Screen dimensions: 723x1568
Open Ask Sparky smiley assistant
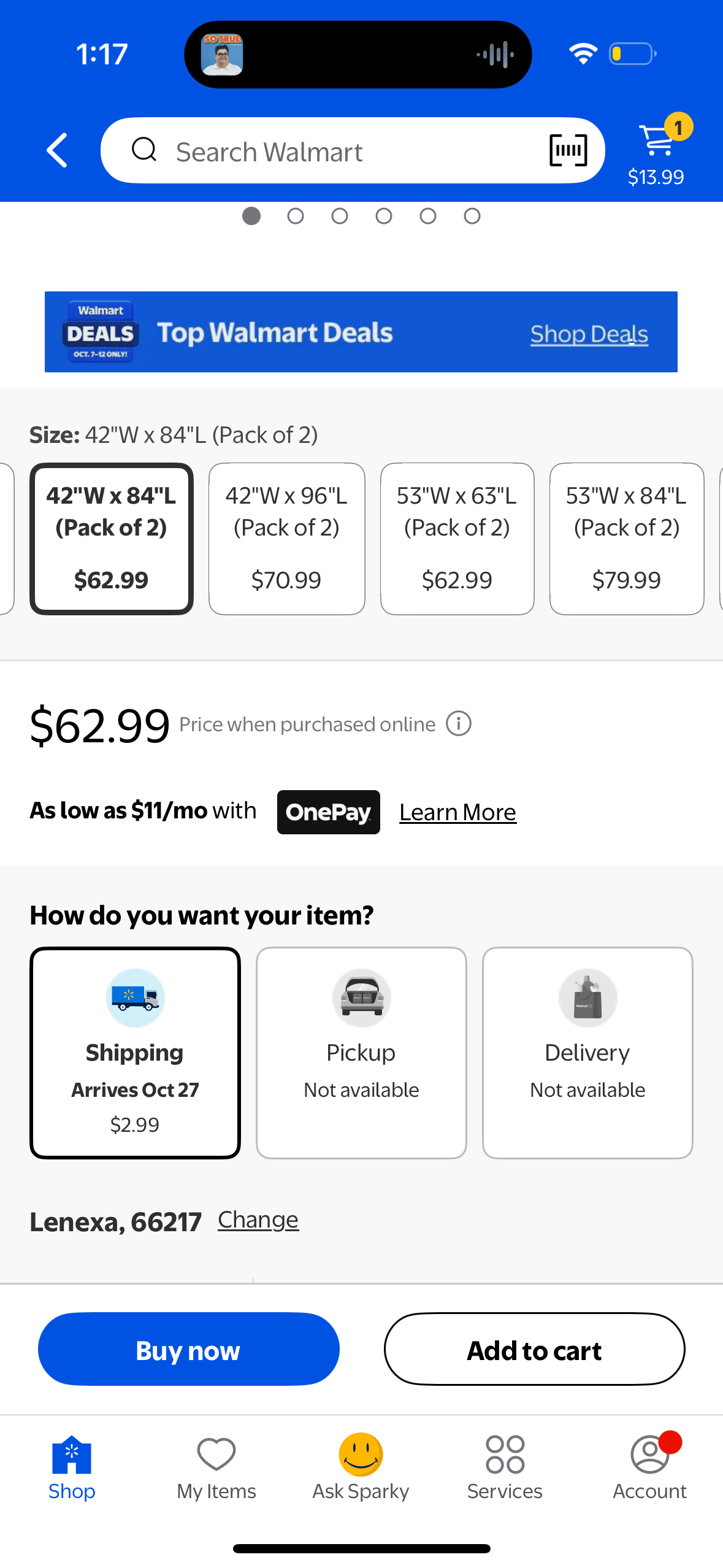tap(361, 1467)
